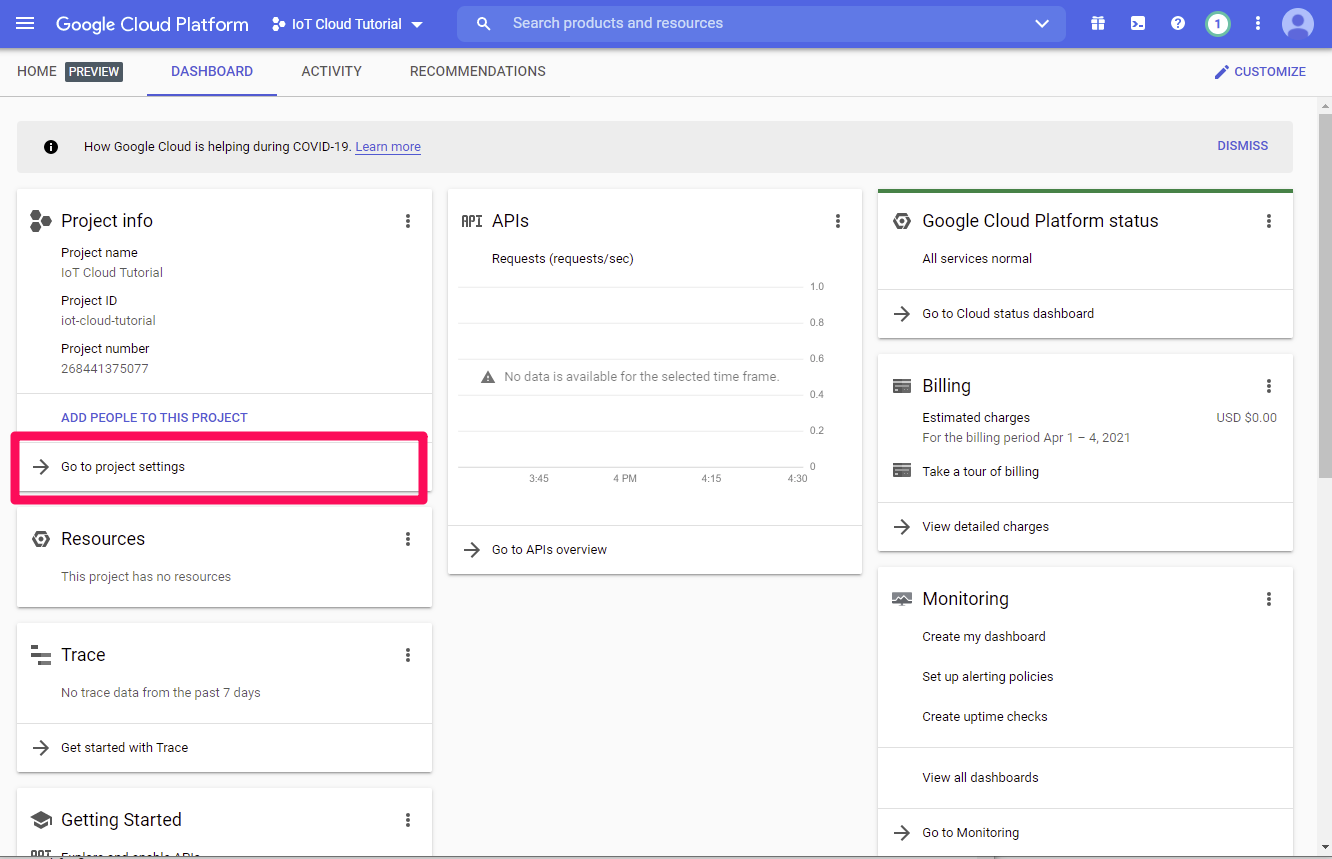Open Google Cloud Platform status card menu
The height and width of the screenshot is (859, 1332).
(1269, 221)
